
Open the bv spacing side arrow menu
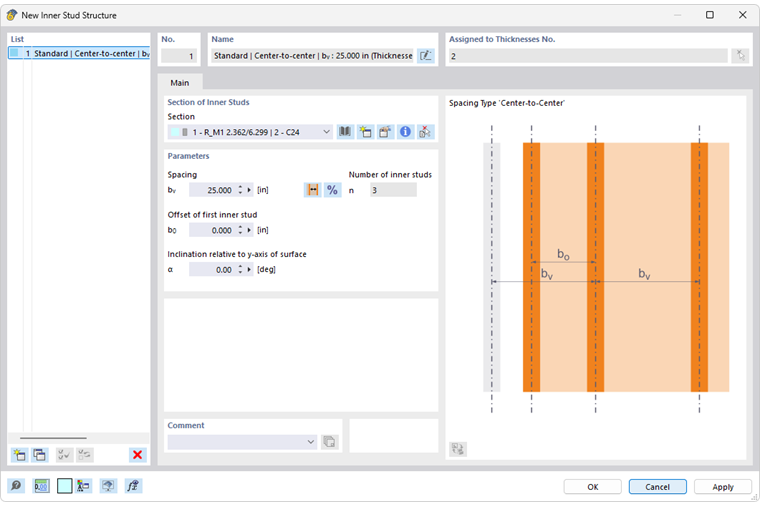click(x=249, y=190)
